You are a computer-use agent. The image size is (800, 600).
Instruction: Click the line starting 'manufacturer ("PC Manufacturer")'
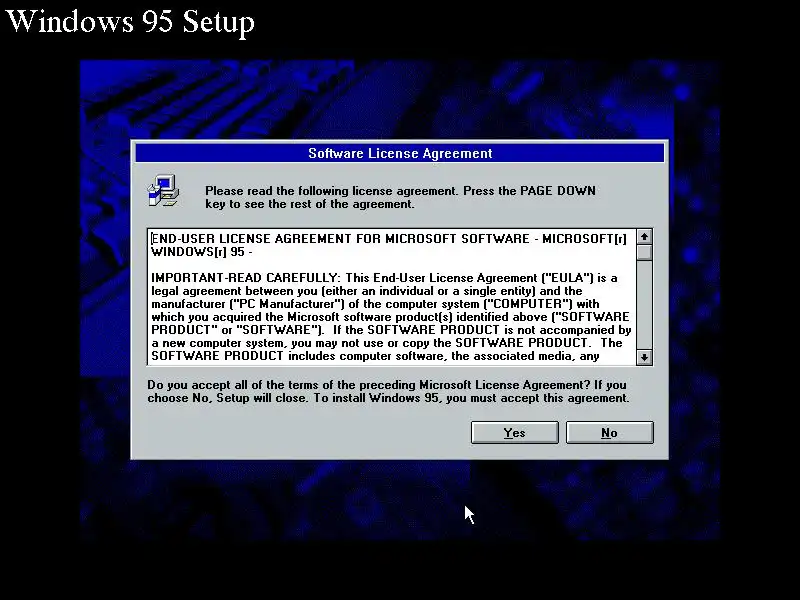pyautogui.click(x=375, y=304)
